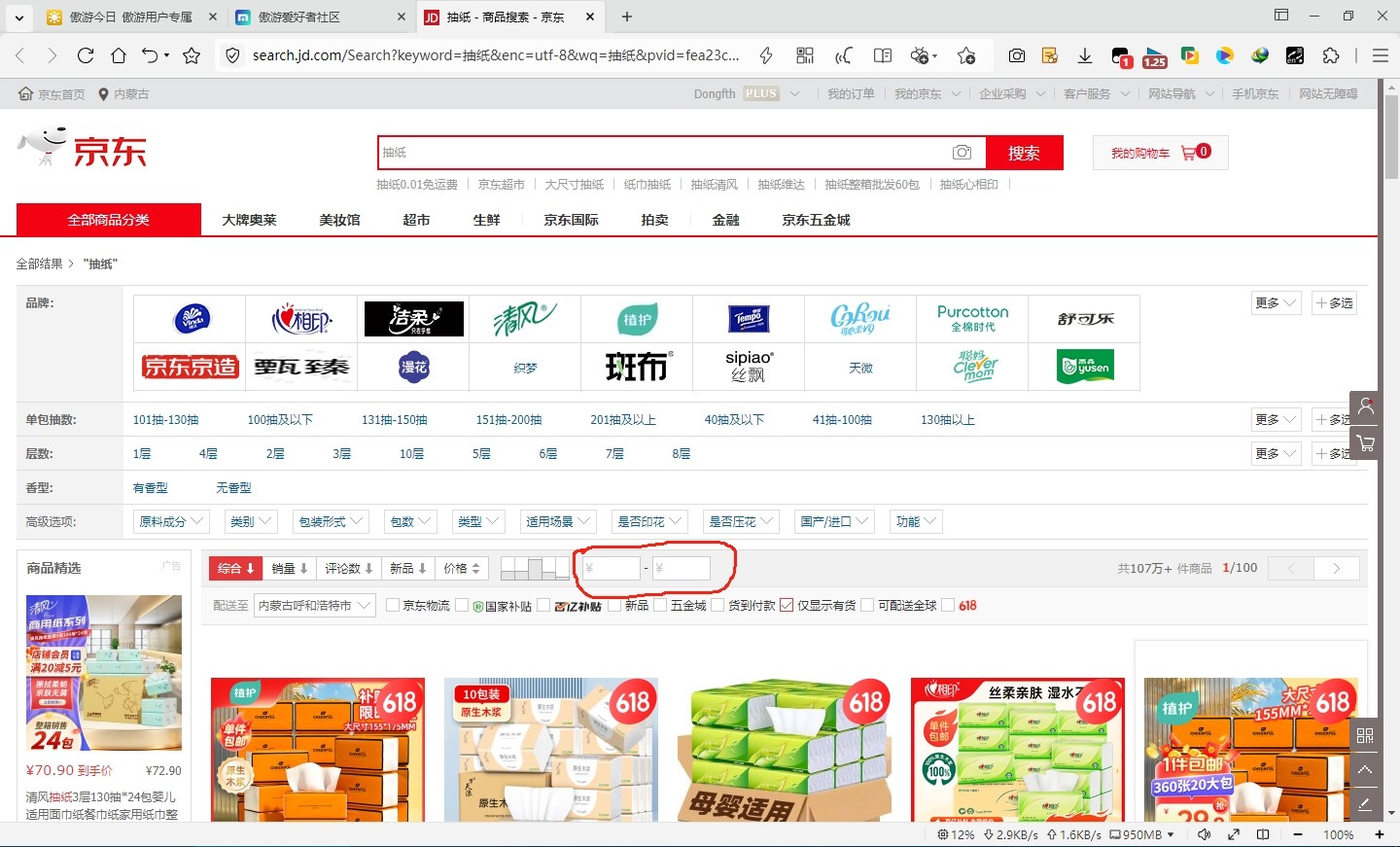Screen dimensions: 1400x847
Task: Open the 全部商品分类 menu
Action: click(109, 220)
